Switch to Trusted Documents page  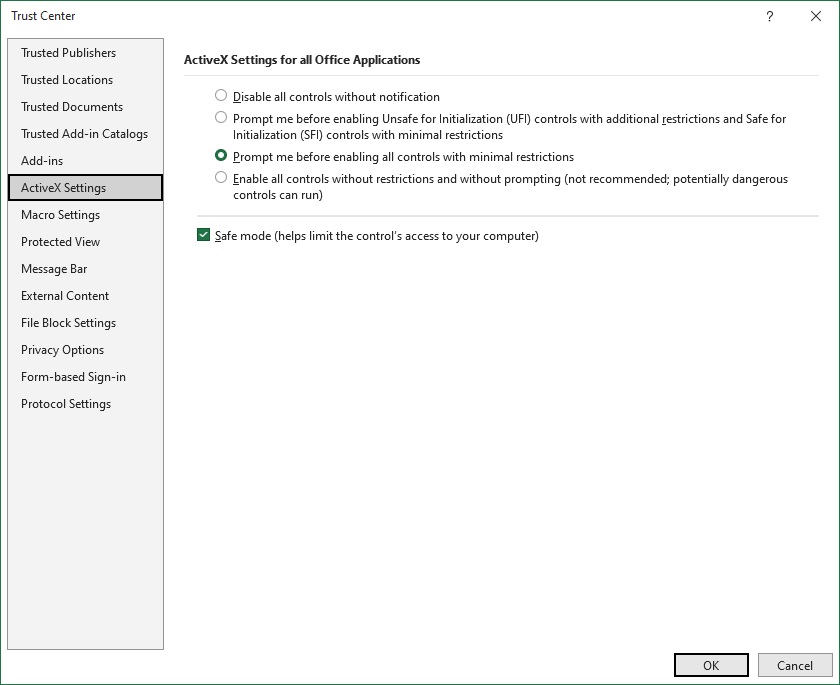pyautogui.click(x=72, y=107)
